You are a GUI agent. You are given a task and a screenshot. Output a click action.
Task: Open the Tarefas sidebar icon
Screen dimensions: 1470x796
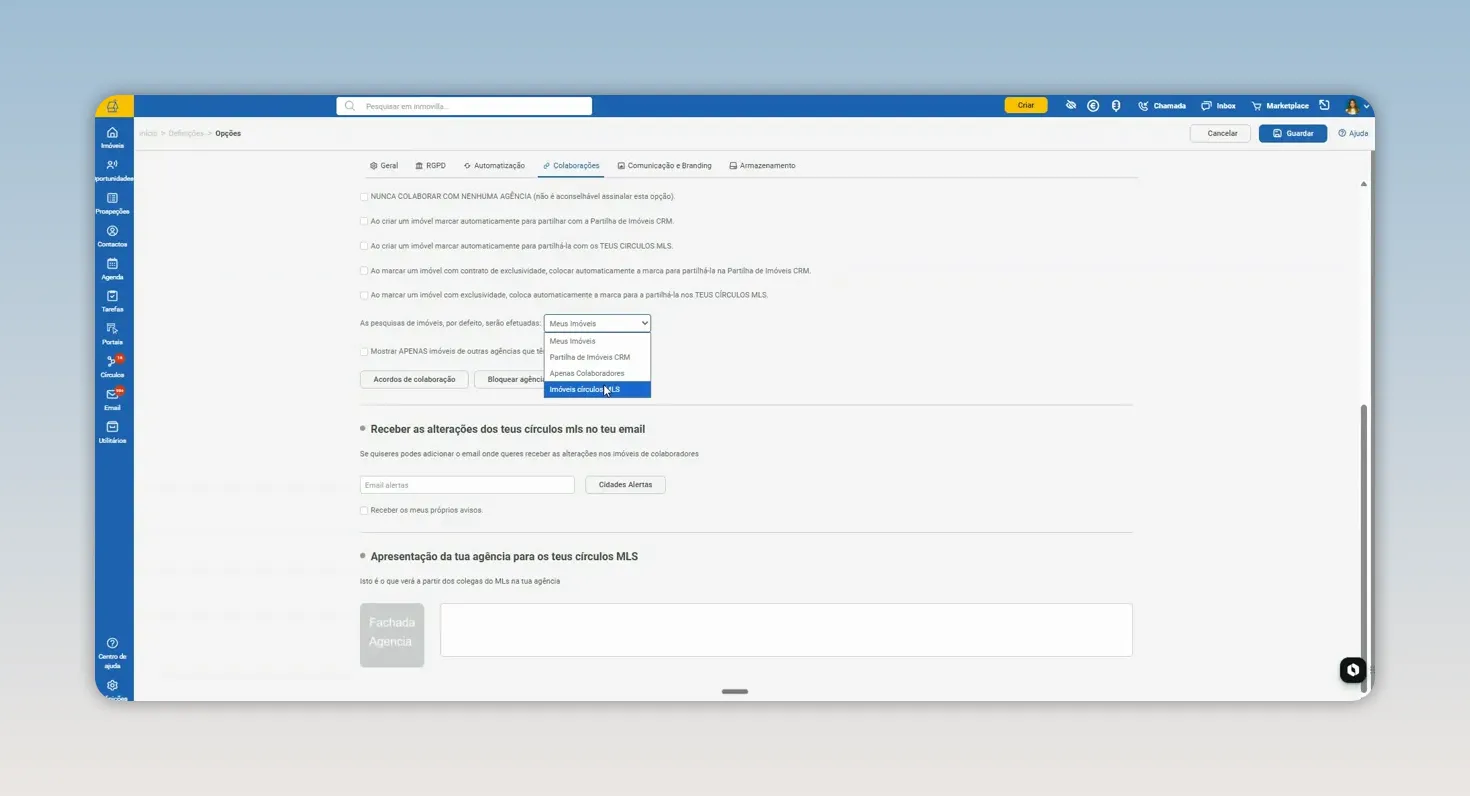112,301
